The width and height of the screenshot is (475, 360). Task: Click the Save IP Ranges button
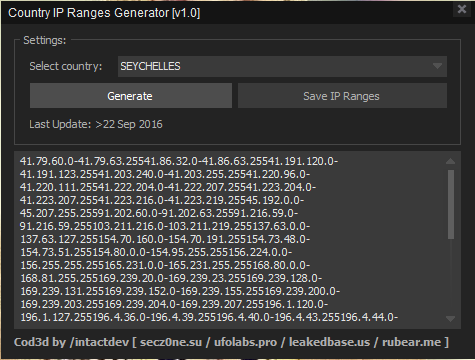point(342,96)
